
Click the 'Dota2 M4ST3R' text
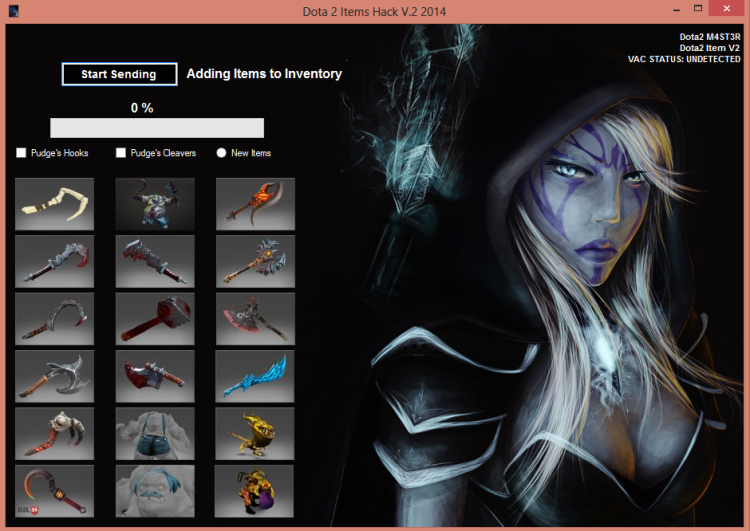pyautogui.click(x=710, y=37)
